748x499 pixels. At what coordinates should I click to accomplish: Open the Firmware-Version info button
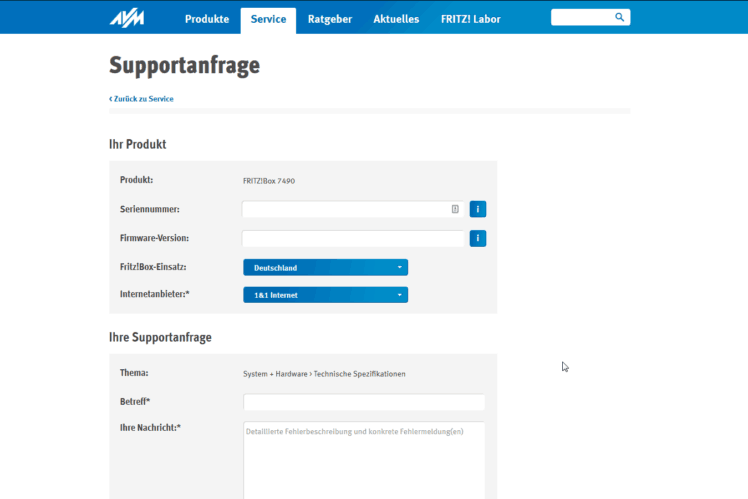(478, 238)
